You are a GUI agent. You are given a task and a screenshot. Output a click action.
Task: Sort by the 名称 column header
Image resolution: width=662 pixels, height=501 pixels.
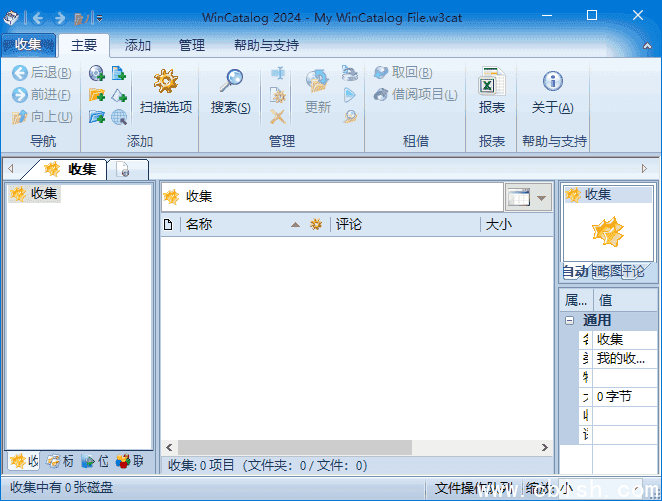[243, 225]
